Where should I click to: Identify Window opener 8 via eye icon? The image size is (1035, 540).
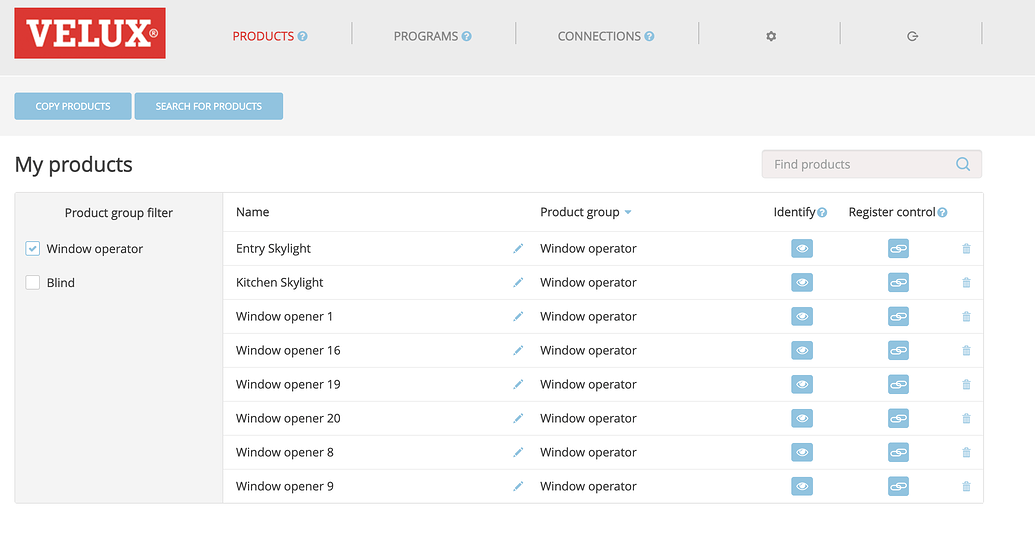(802, 453)
